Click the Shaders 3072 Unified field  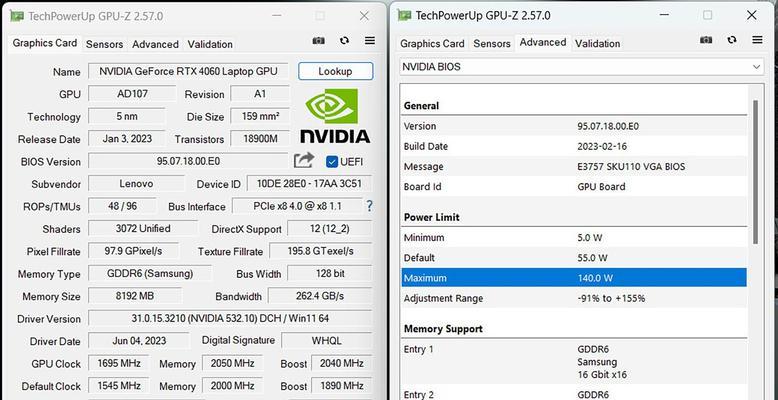click(x=143, y=228)
